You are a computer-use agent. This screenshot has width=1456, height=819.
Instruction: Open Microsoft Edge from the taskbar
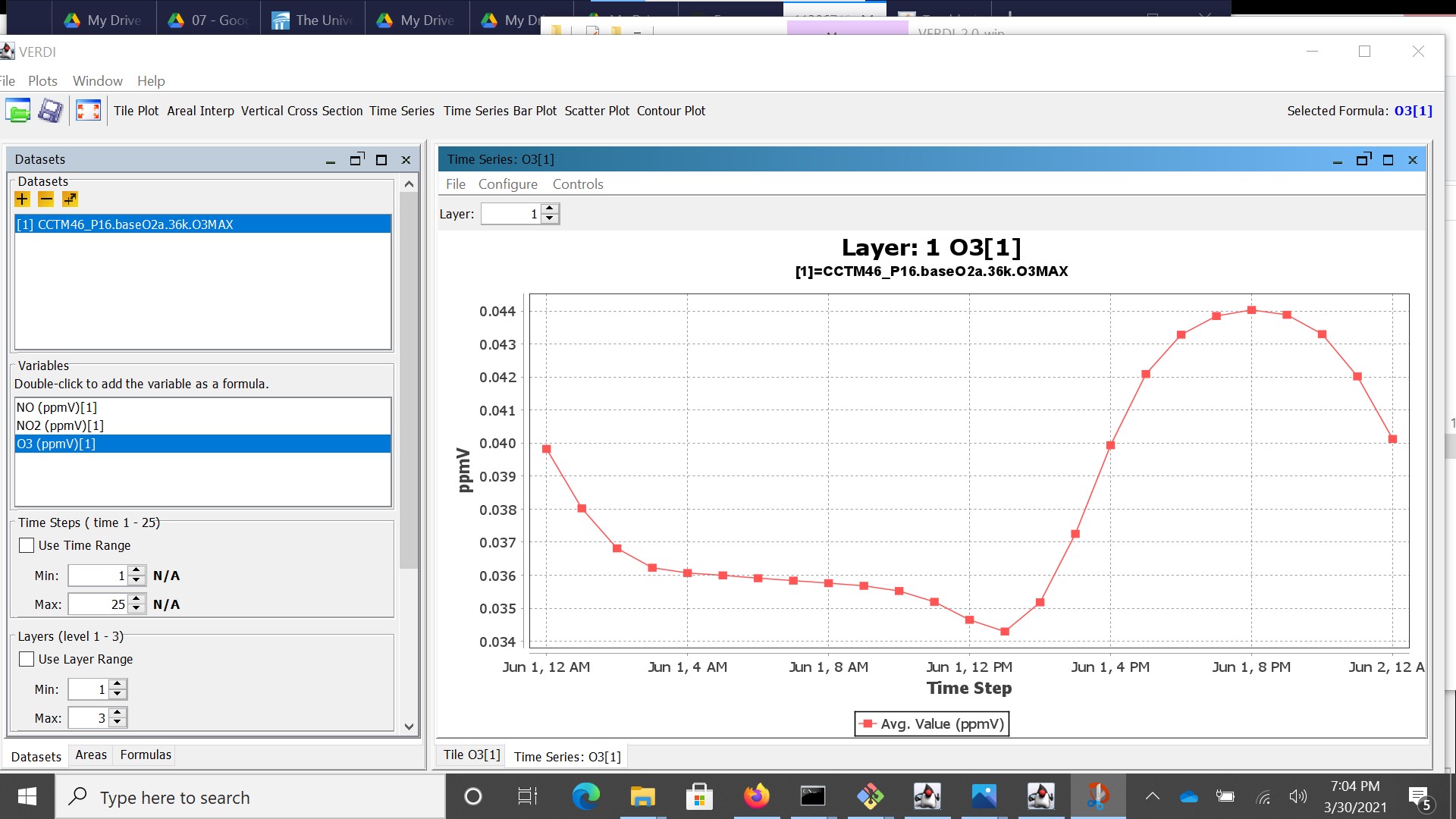(x=585, y=796)
